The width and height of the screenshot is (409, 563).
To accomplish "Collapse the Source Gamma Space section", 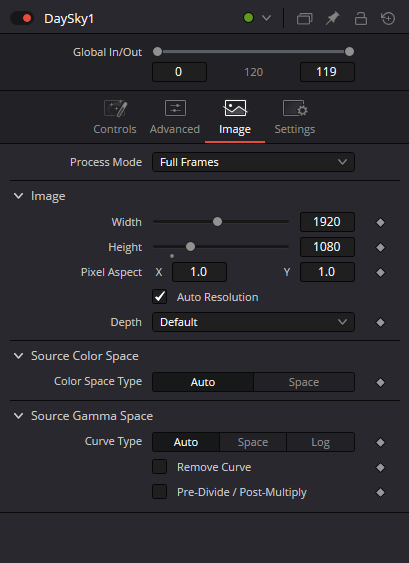I will click(18, 416).
